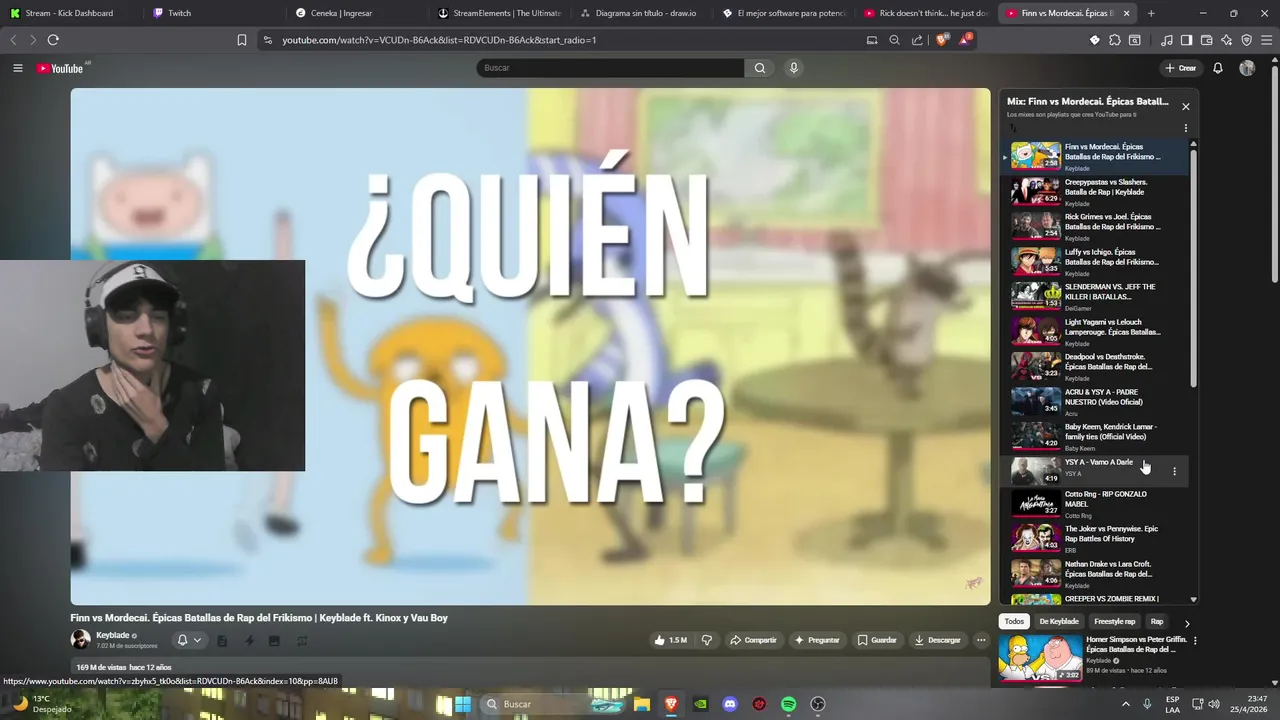Click the zoom-out magnifier in address bar
The height and width of the screenshot is (720, 1280).
(895, 40)
